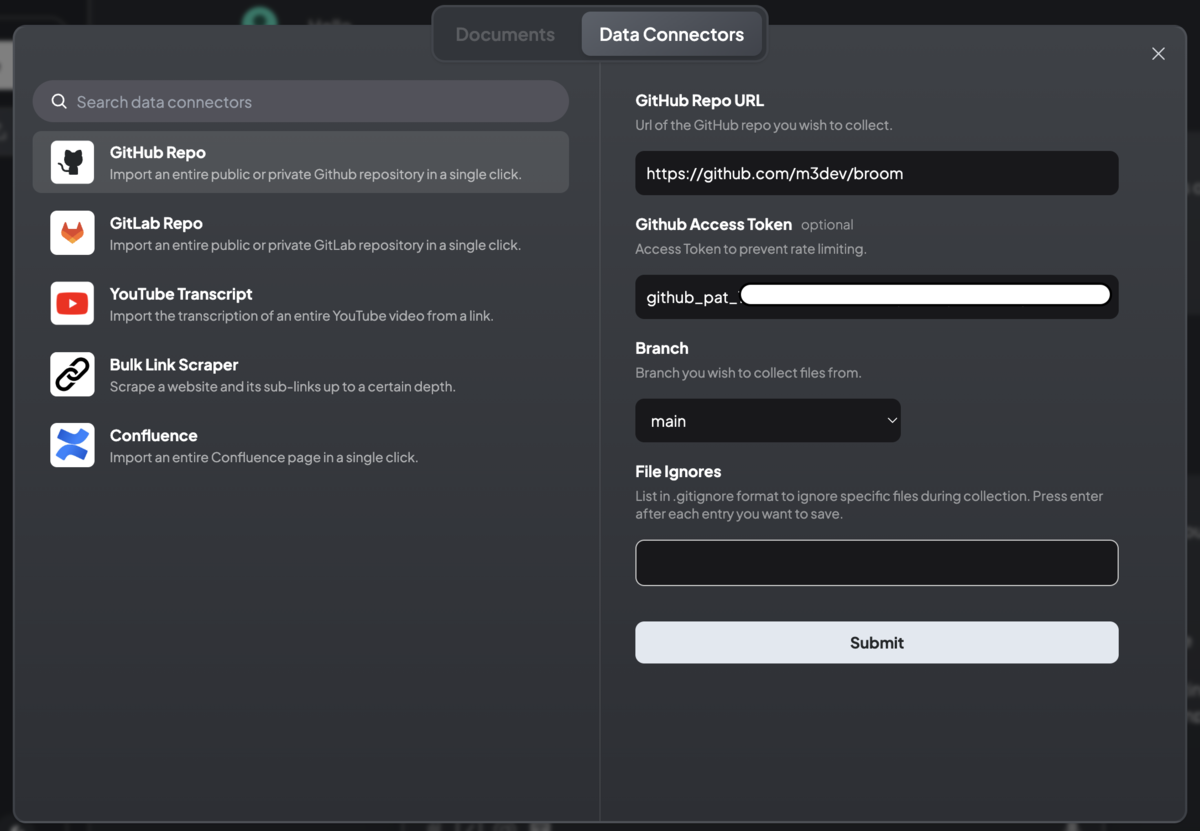Click the GitHub Octocat icon
This screenshot has width=1200, height=831.
[x=72, y=162]
